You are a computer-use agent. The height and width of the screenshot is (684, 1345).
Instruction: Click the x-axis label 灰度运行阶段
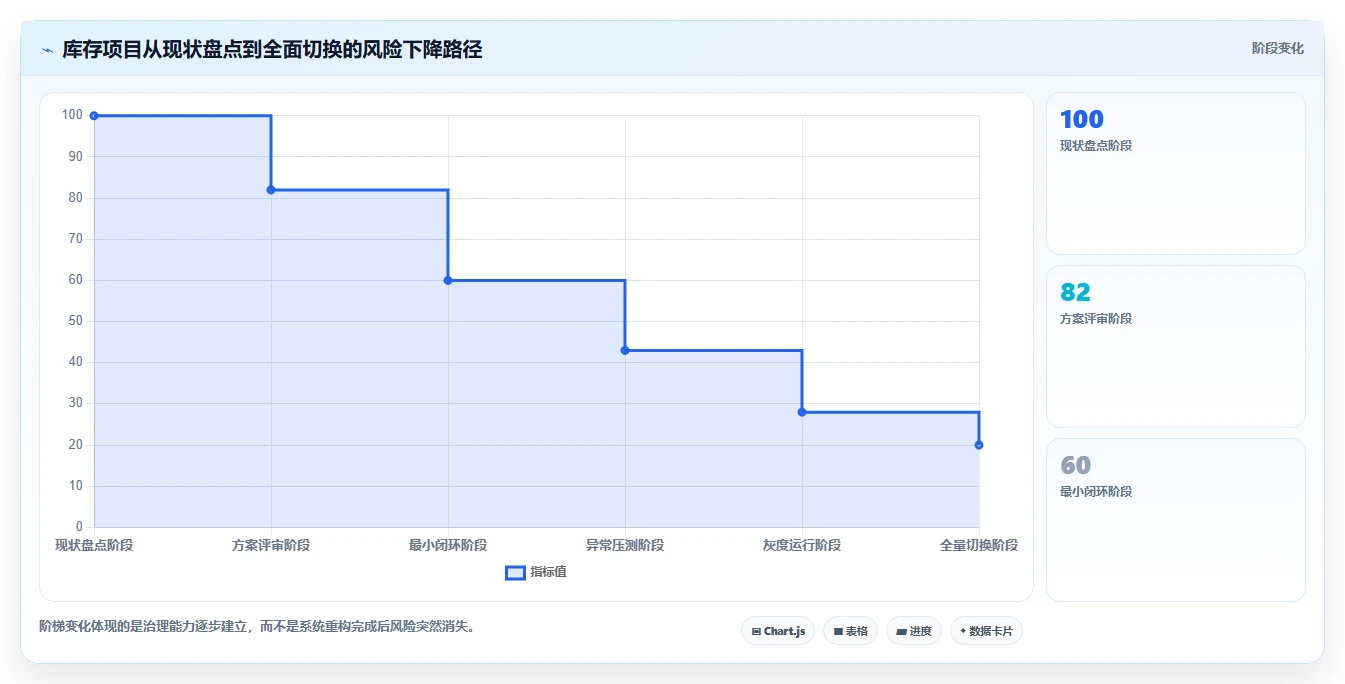click(802, 545)
